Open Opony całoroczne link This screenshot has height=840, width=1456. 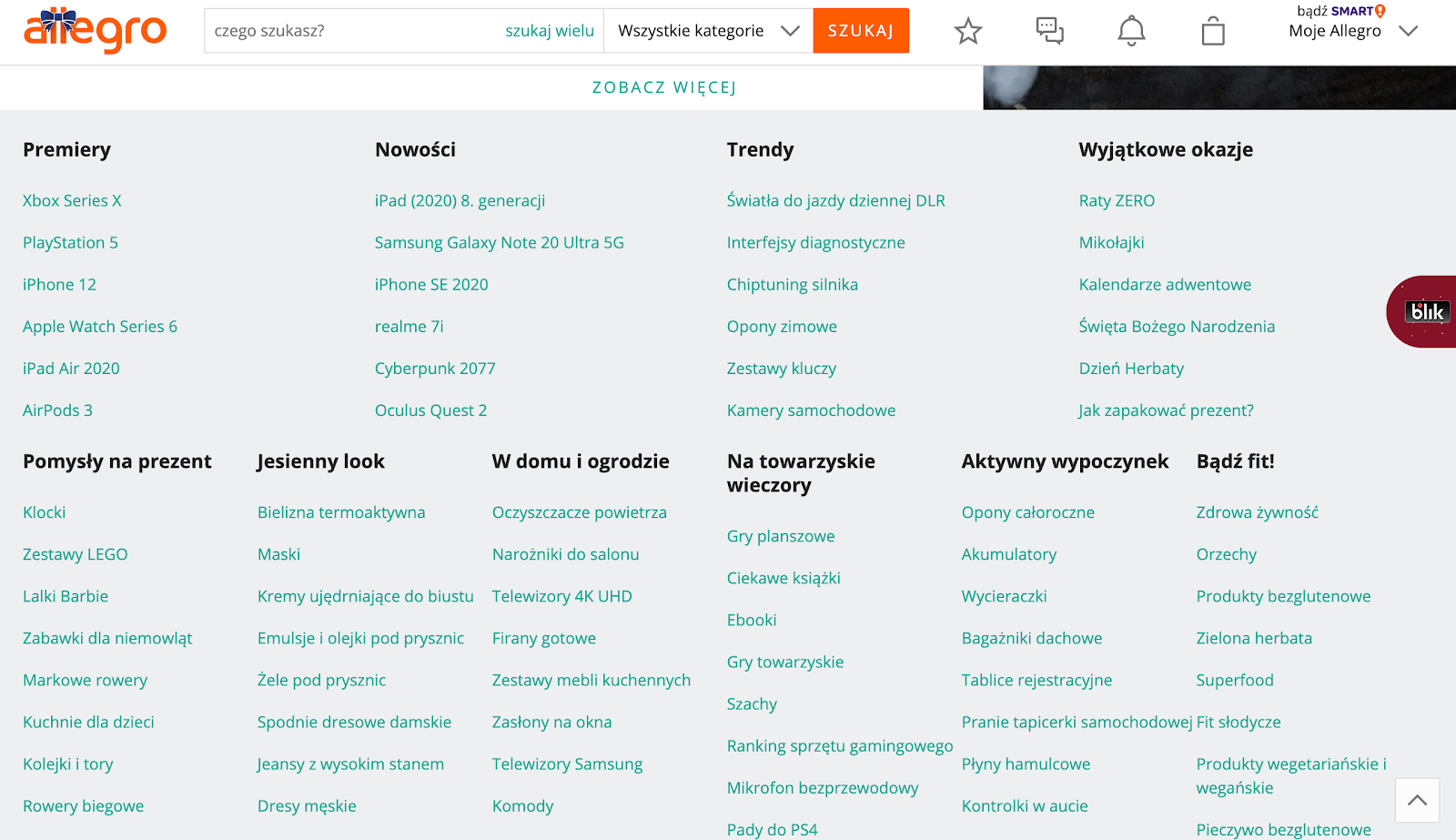click(x=1028, y=512)
